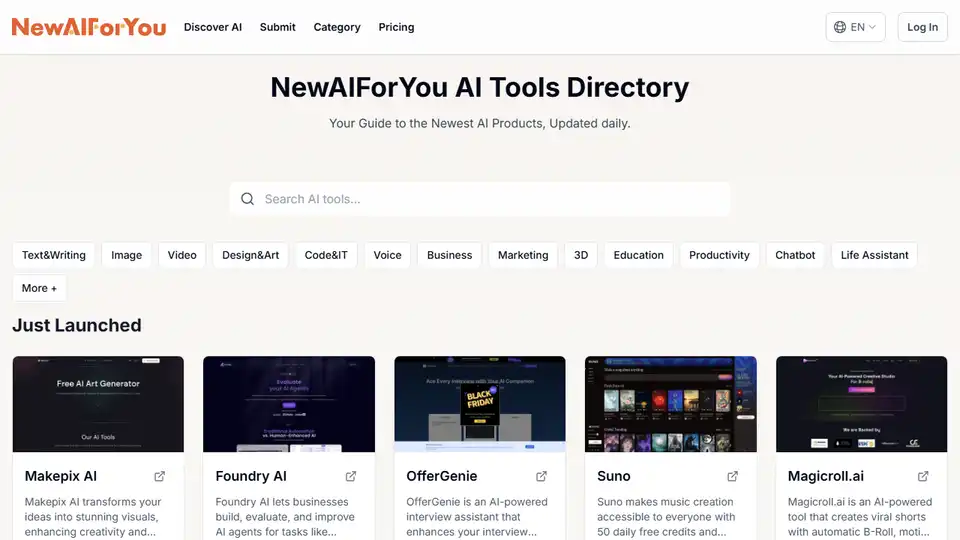Click the OfferGenie title
This screenshot has width=960, height=540.
[441, 476]
